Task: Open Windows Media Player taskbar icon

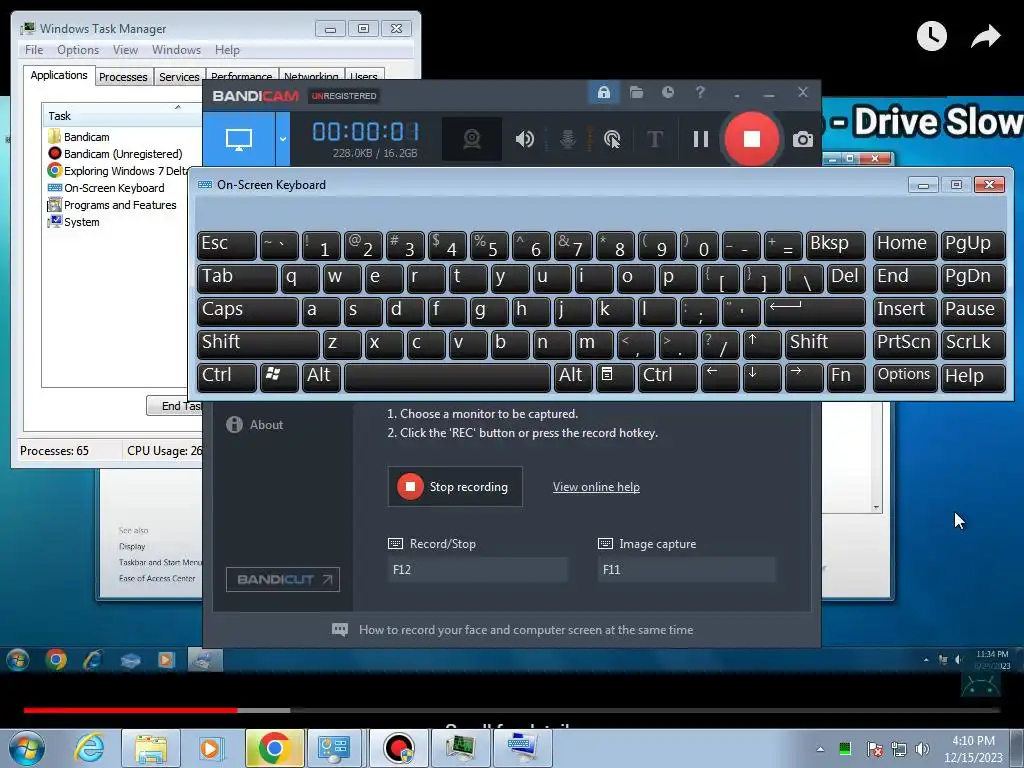Action: [210, 748]
